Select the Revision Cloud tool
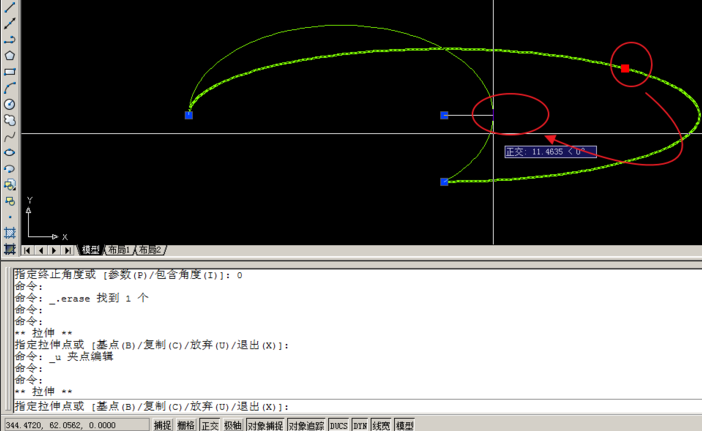The width and height of the screenshot is (702, 431). click(x=9, y=120)
